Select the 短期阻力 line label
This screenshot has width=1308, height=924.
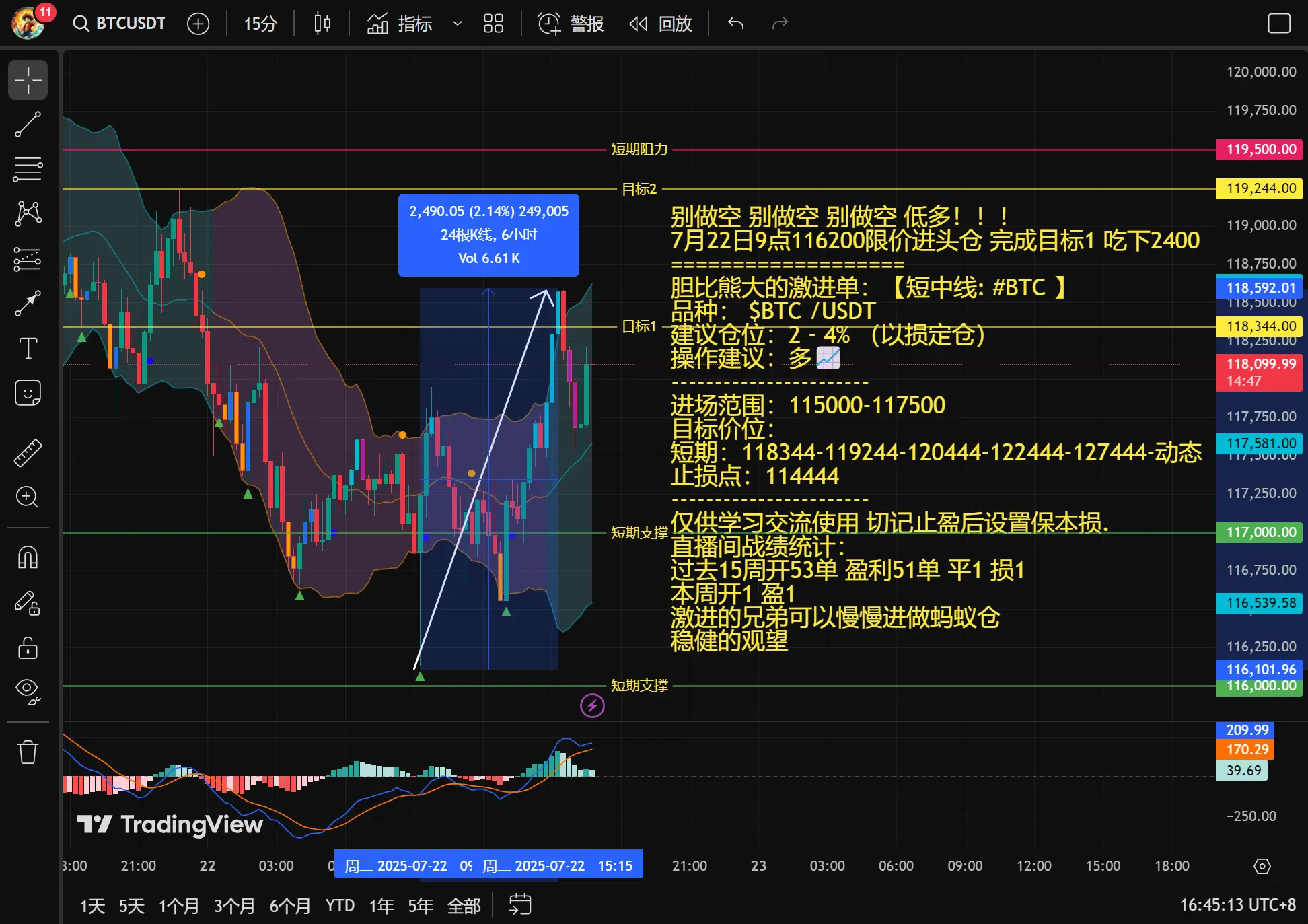(x=639, y=149)
